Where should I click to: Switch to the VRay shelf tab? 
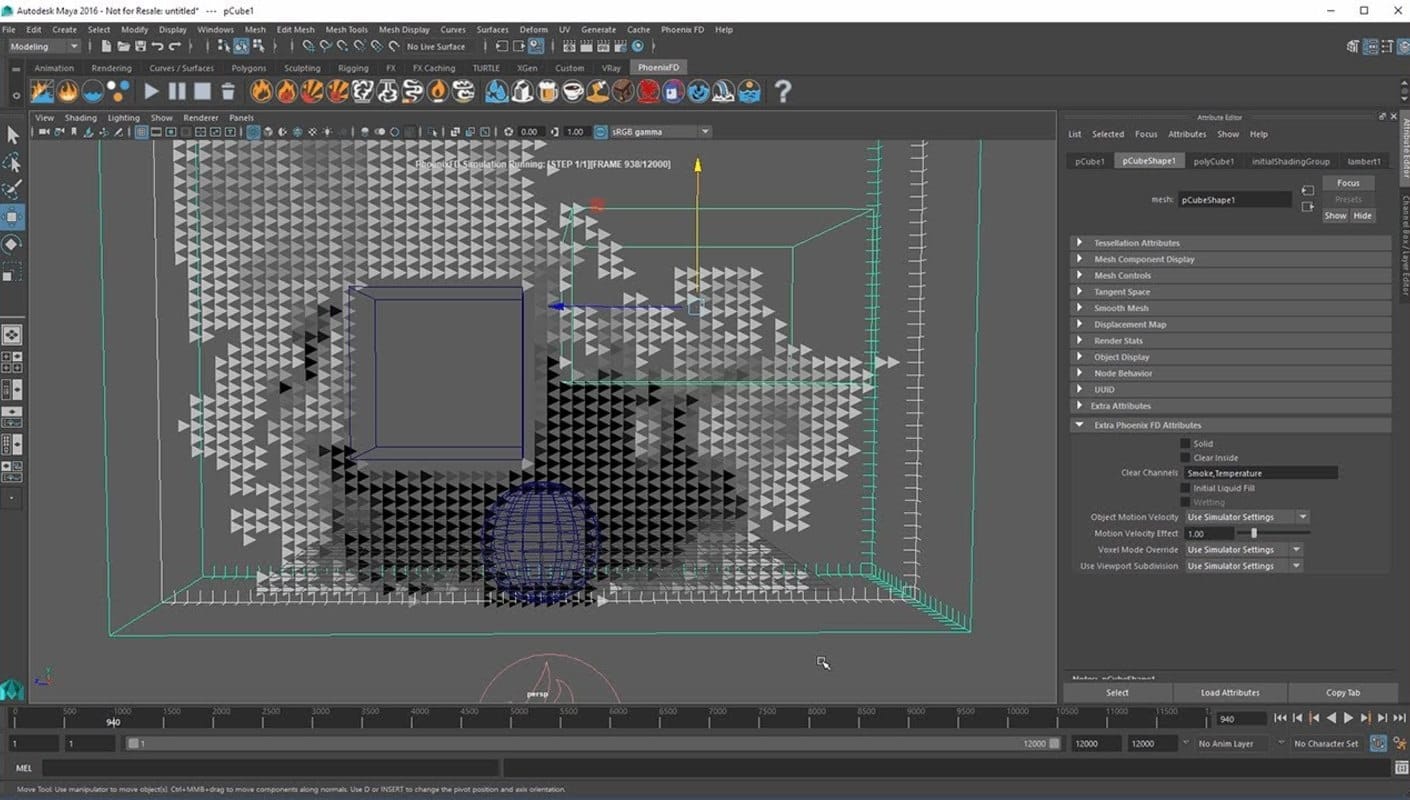click(x=610, y=68)
